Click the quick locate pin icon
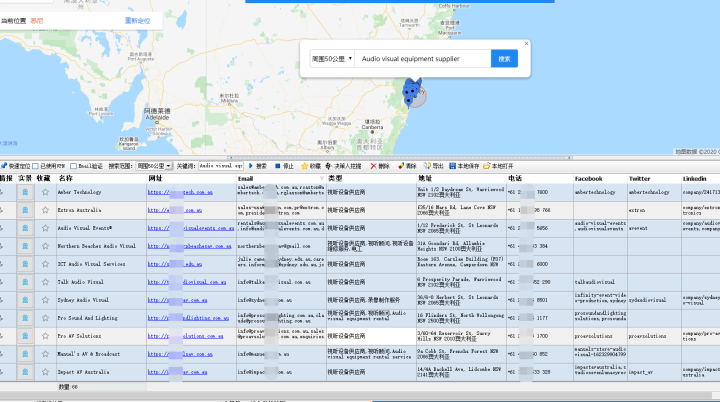Viewport: 720px width, 402px height. point(4,166)
